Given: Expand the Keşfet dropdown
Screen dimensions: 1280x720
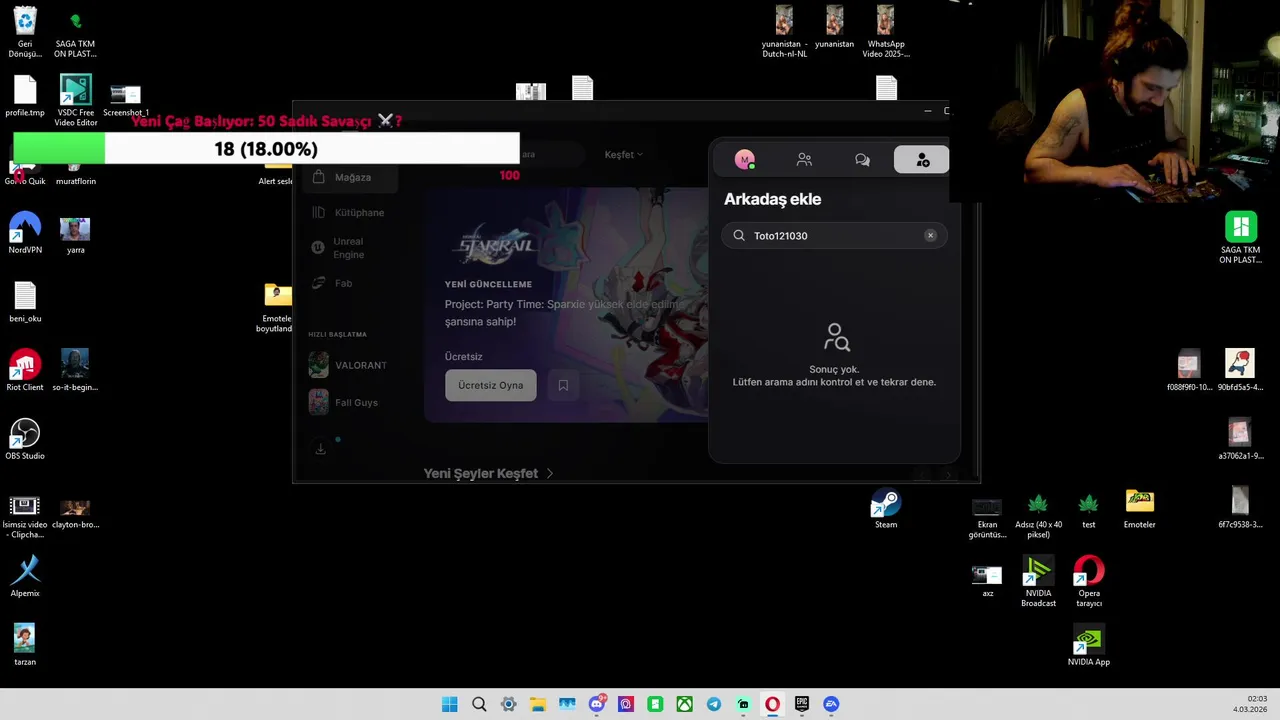Looking at the screenshot, I should [623, 154].
